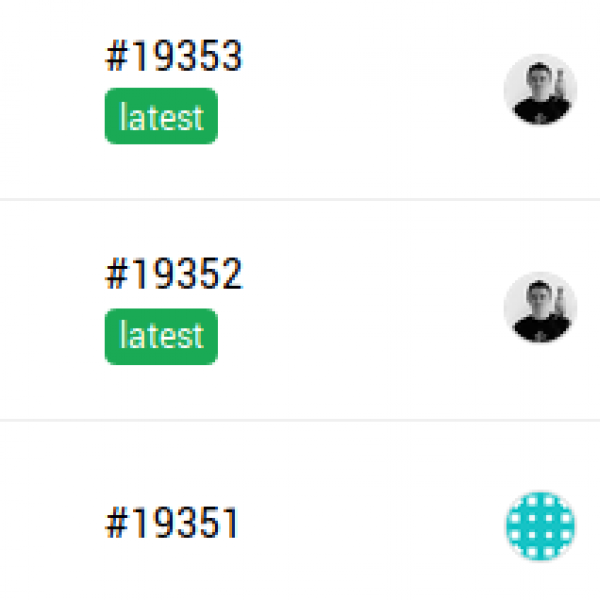View profile of #19353 pipeline author
Image resolution: width=600 pixels, height=600 pixels.
(x=540, y=90)
